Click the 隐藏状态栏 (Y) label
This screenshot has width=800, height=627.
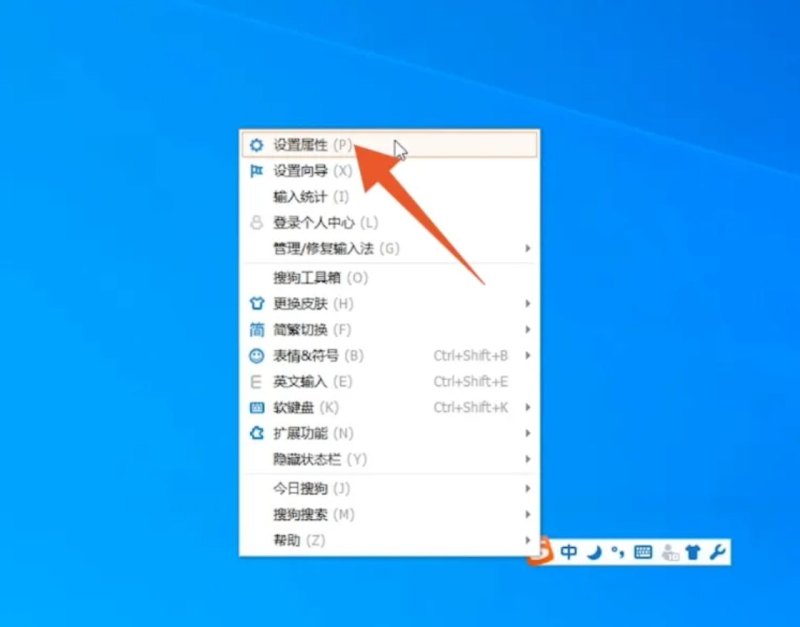click(320, 459)
